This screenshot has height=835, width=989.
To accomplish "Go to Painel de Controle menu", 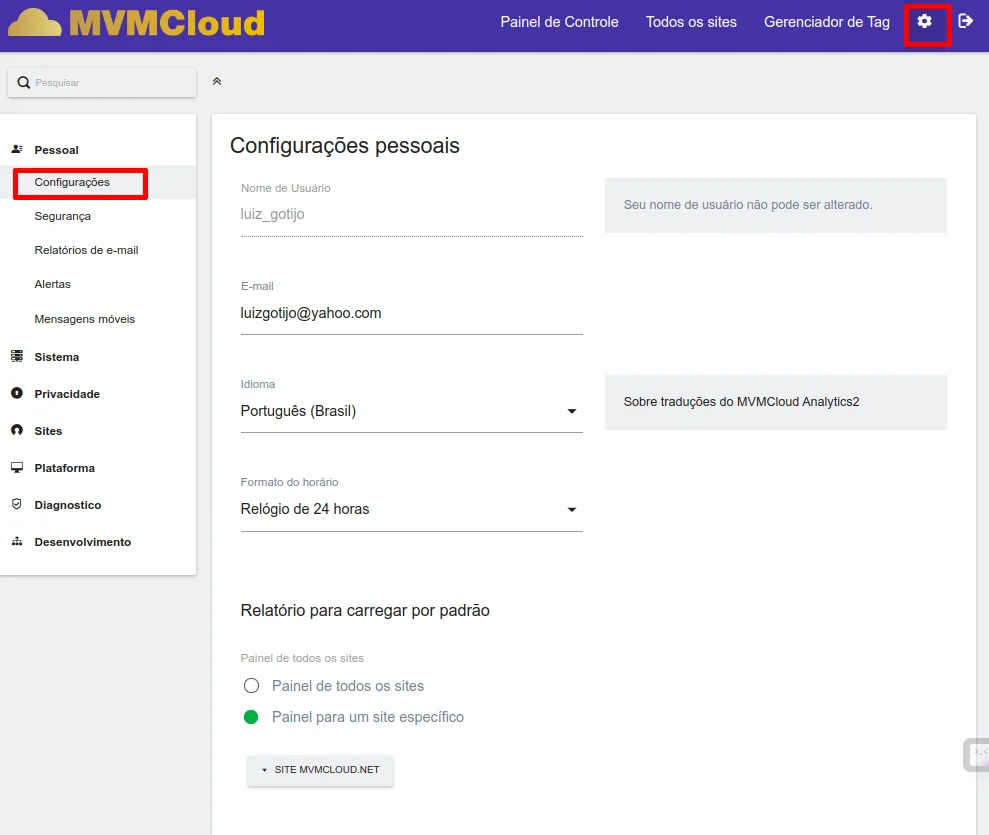I will 559,22.
